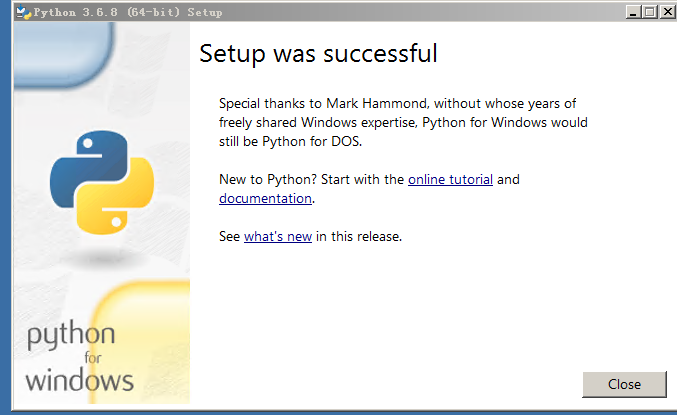Click the Mark Hammond thanks paragraph
The height and width of the screenshot is (415, 677).
click(403, 122)
